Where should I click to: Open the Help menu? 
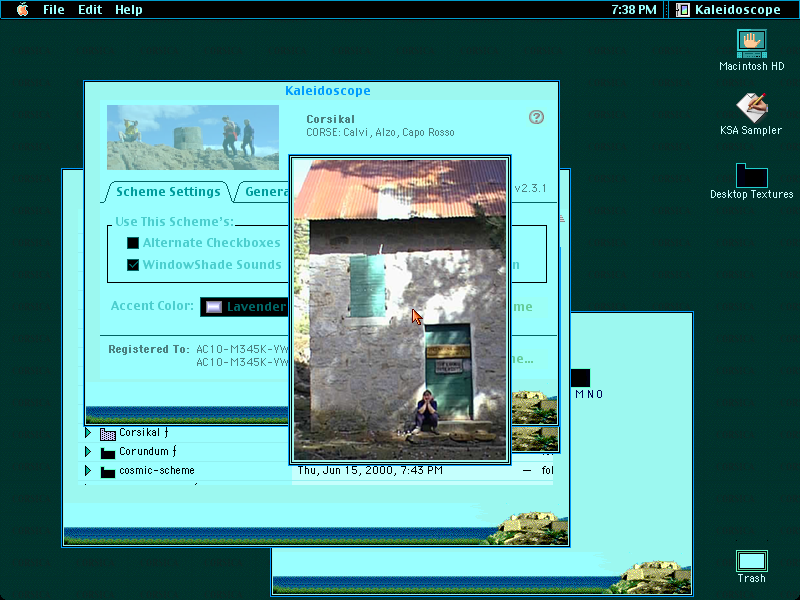(129, 10)
